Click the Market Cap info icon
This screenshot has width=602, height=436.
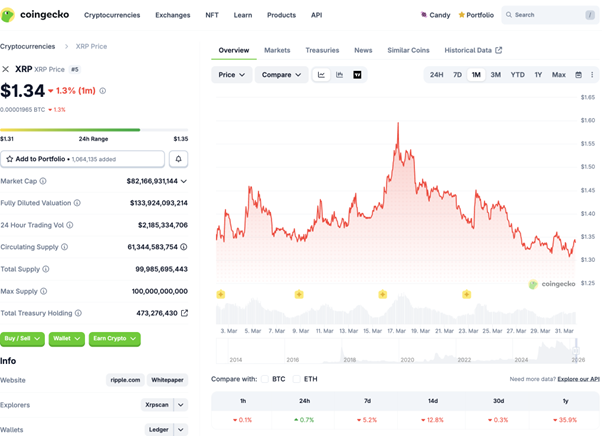(x=42, y=181)
